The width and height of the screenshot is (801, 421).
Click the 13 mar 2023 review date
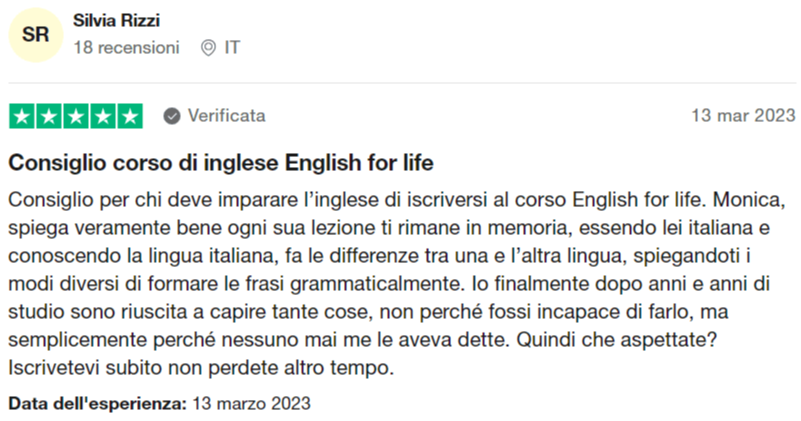743,115
